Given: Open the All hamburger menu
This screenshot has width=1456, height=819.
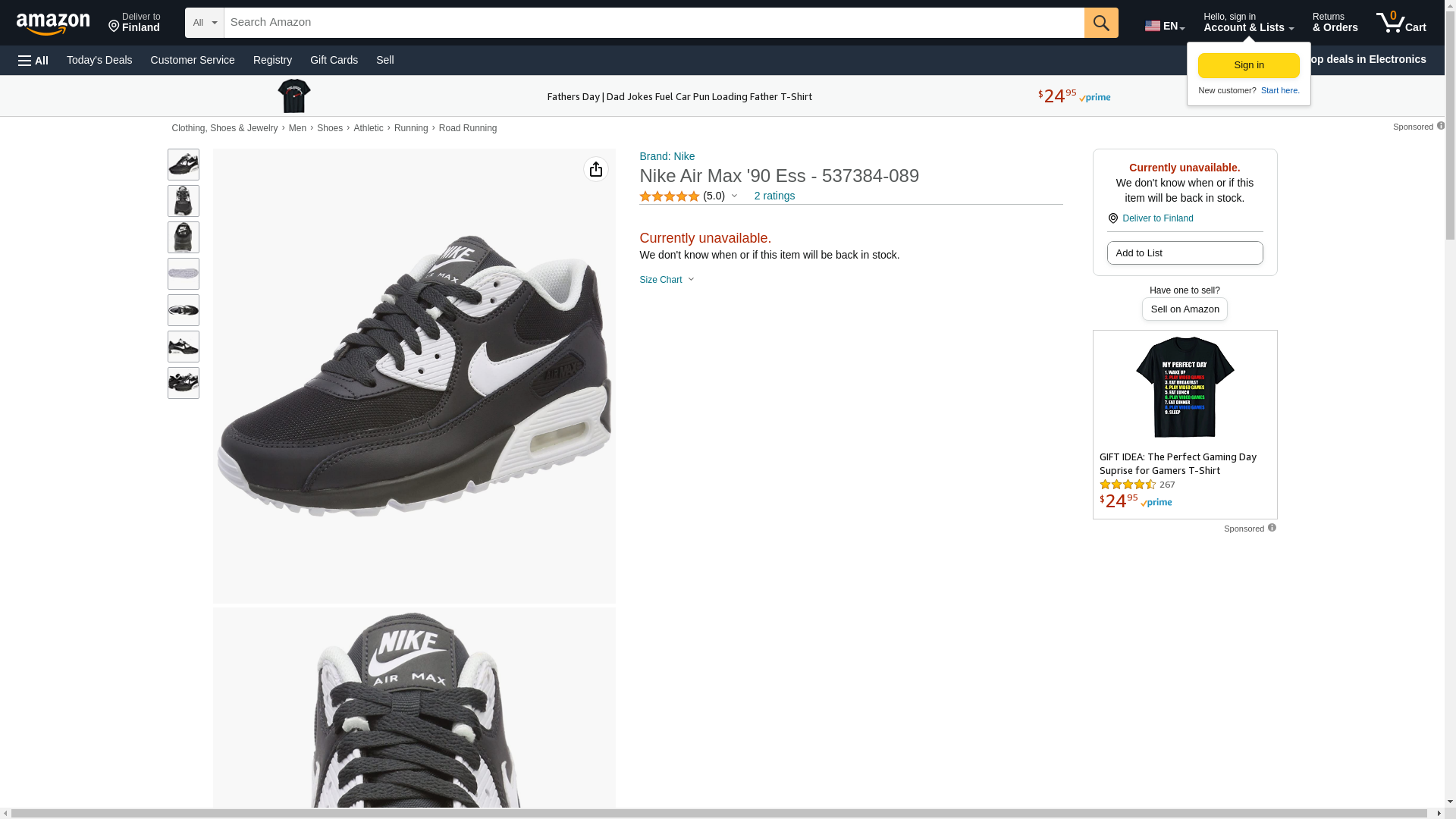Looking at the screenshot, I should [33, 60].
